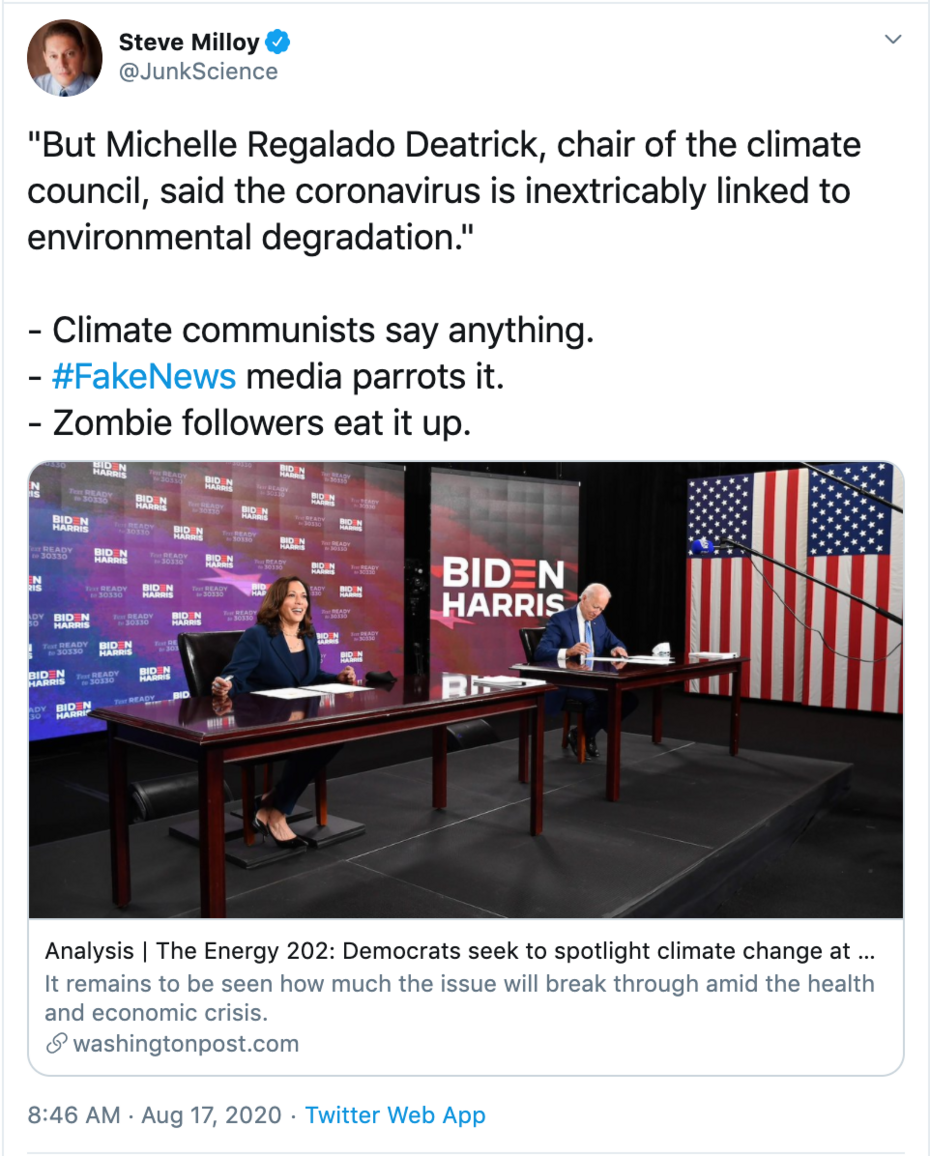Click the "Climate communists say anything" line
This screenshot has width=930, height=1156.
pyautogui.click(x=310, y=330)
